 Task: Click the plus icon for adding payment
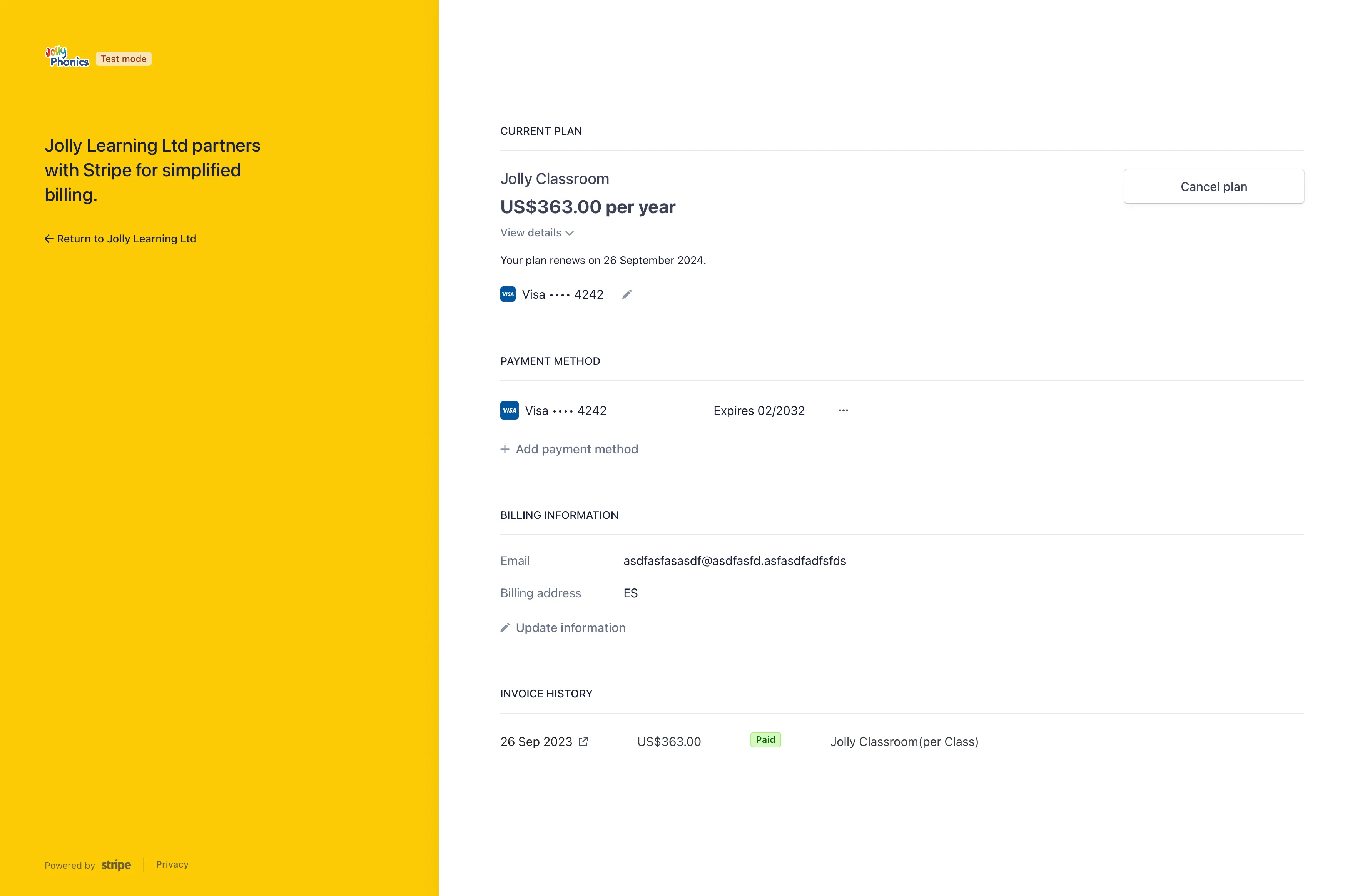coord(505,449)
